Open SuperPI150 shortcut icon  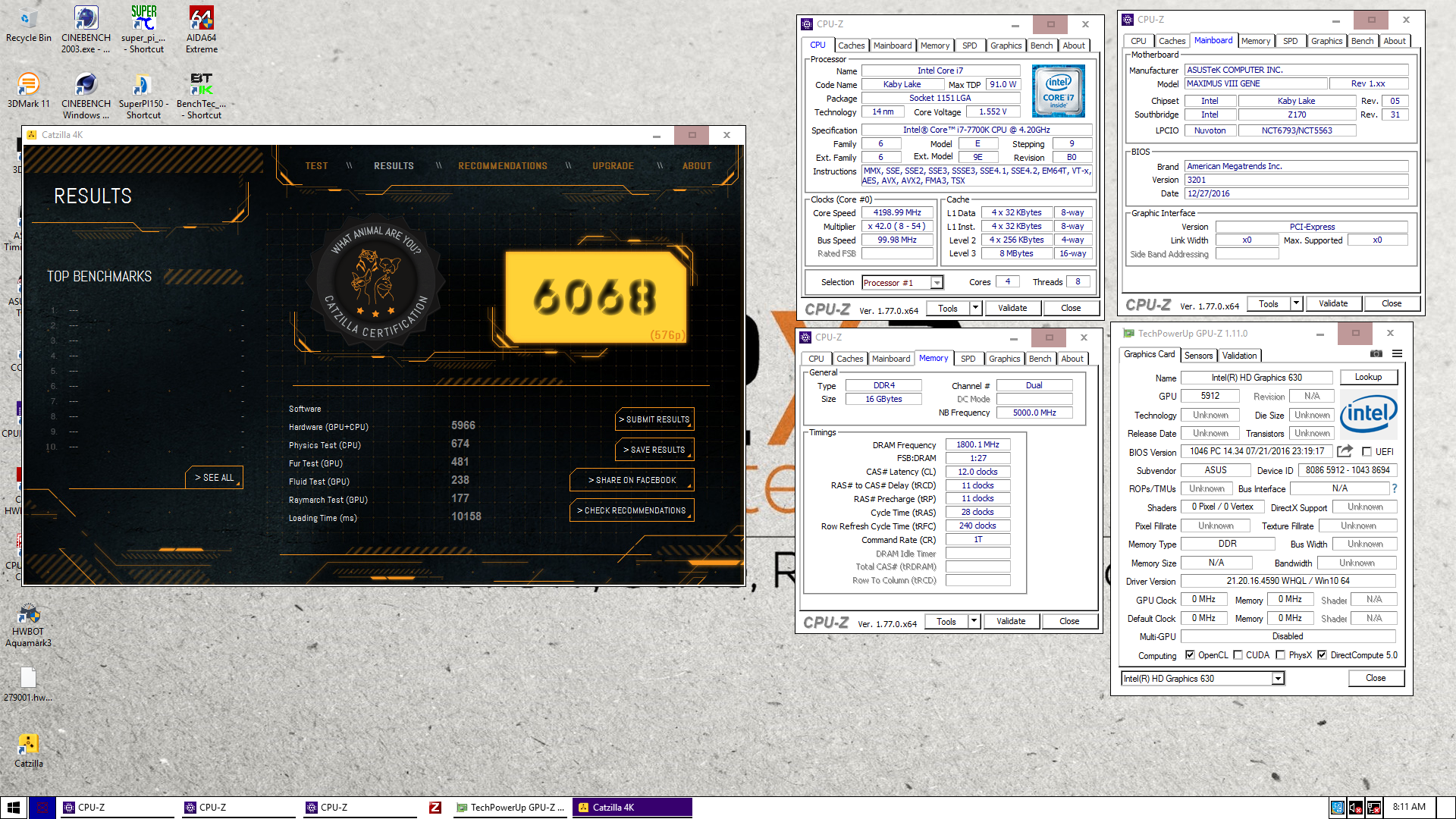[x=143, y=95]
